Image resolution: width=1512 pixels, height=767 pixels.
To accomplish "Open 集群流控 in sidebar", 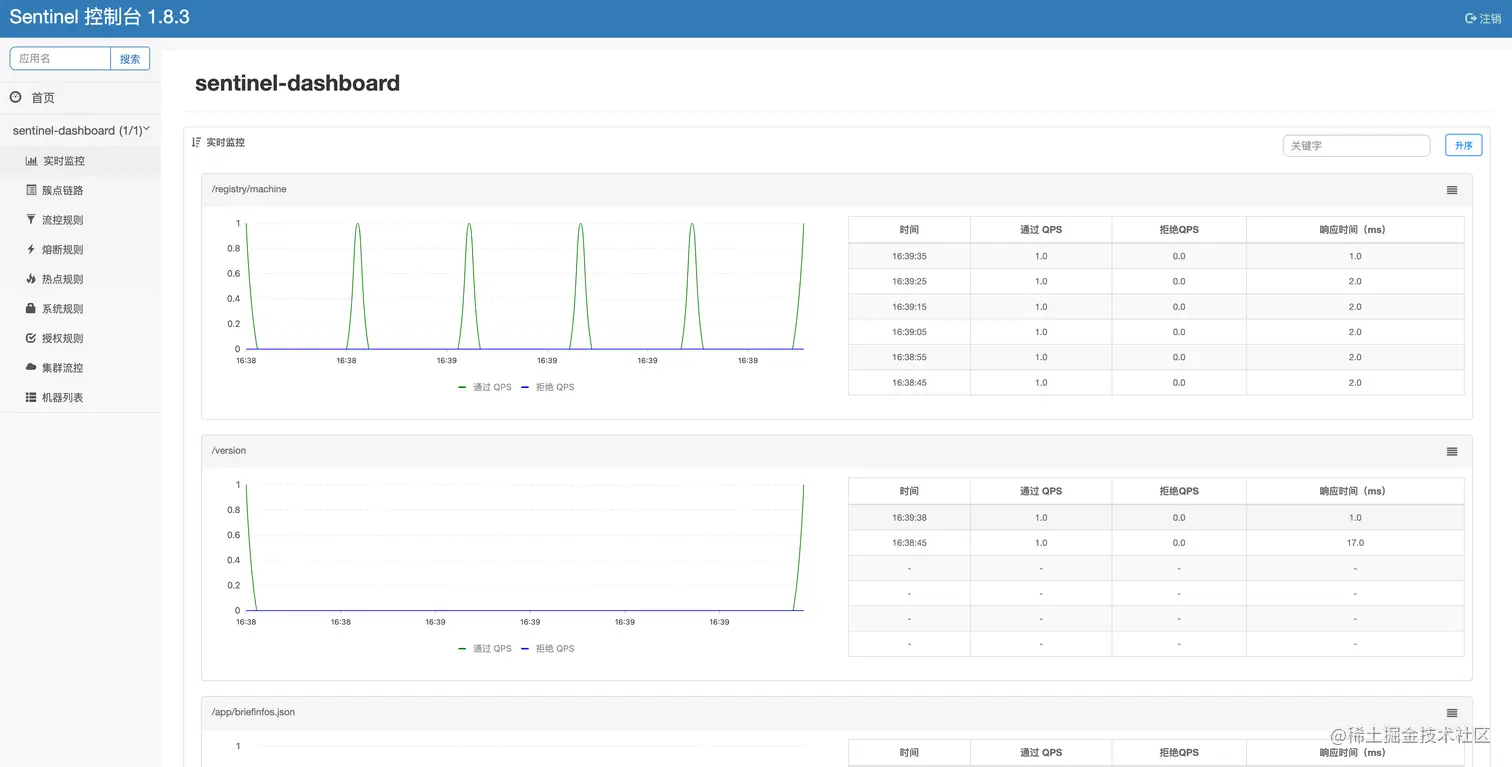I will pos(80,368).
